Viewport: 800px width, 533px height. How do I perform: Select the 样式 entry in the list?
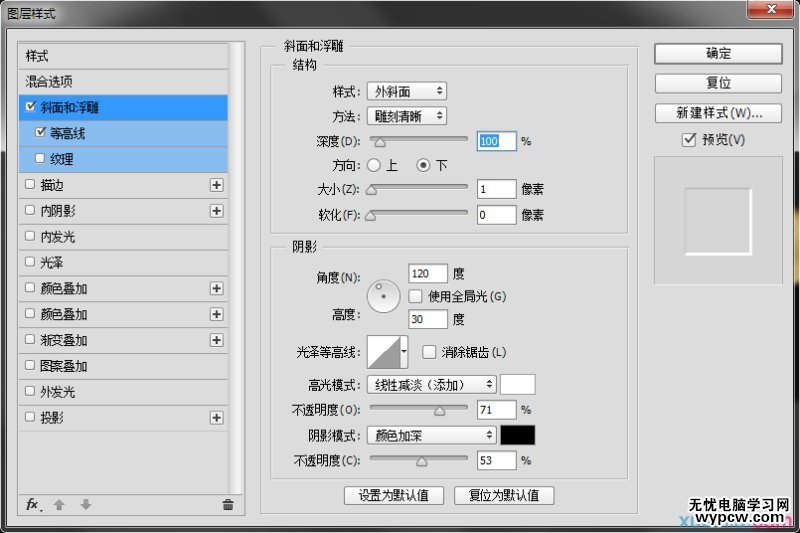(x=123, y=56)
